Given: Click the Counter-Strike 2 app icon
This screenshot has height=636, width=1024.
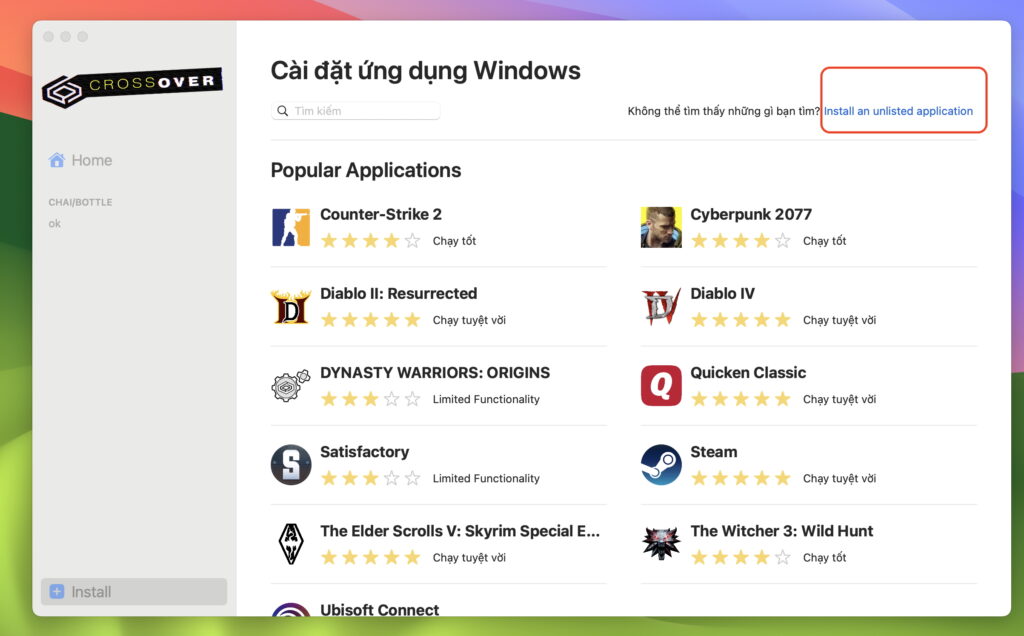Looking at the screenshot, I should [290, 227].
